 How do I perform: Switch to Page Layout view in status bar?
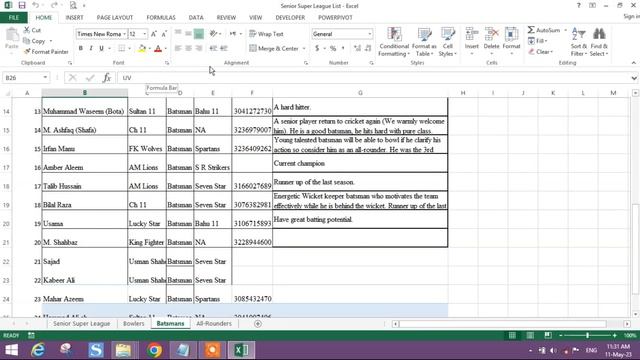point(530,335)
